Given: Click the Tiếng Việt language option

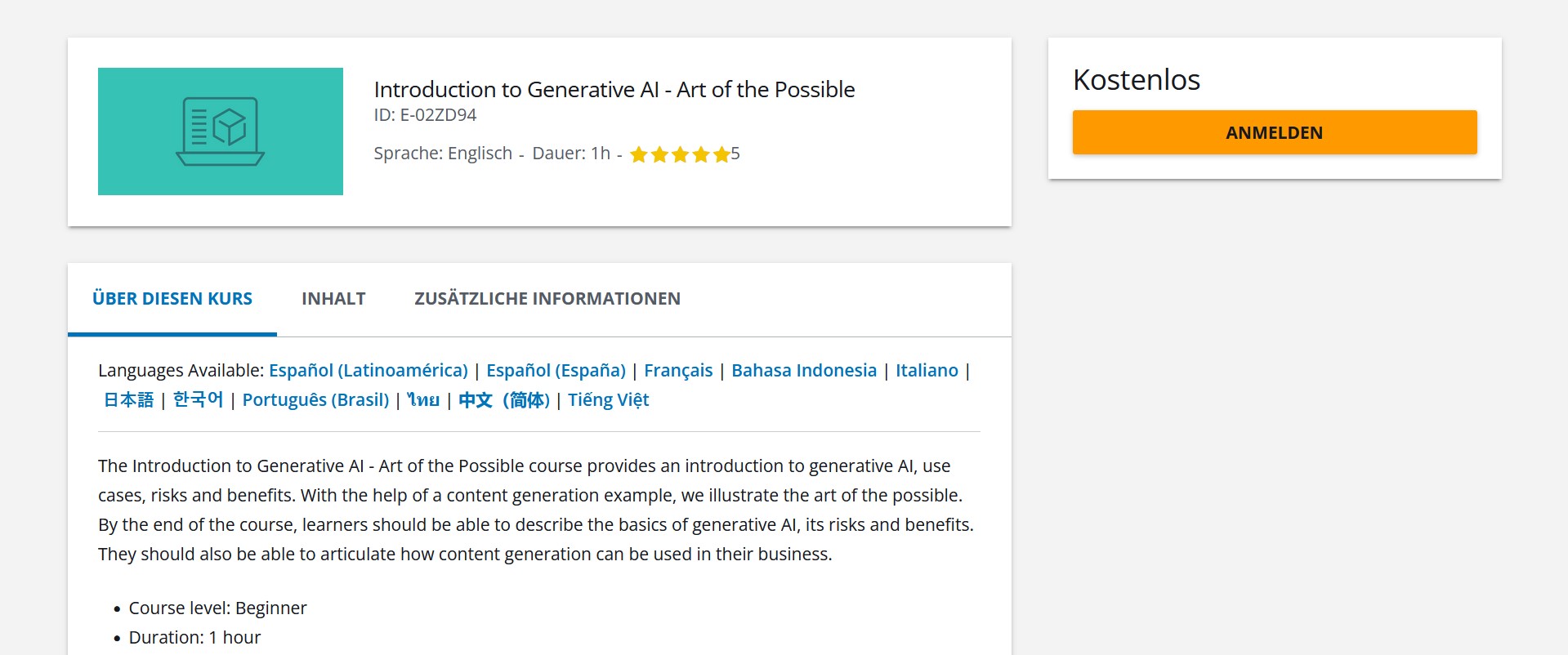Looking at the screenshot, I should [608, 399].
